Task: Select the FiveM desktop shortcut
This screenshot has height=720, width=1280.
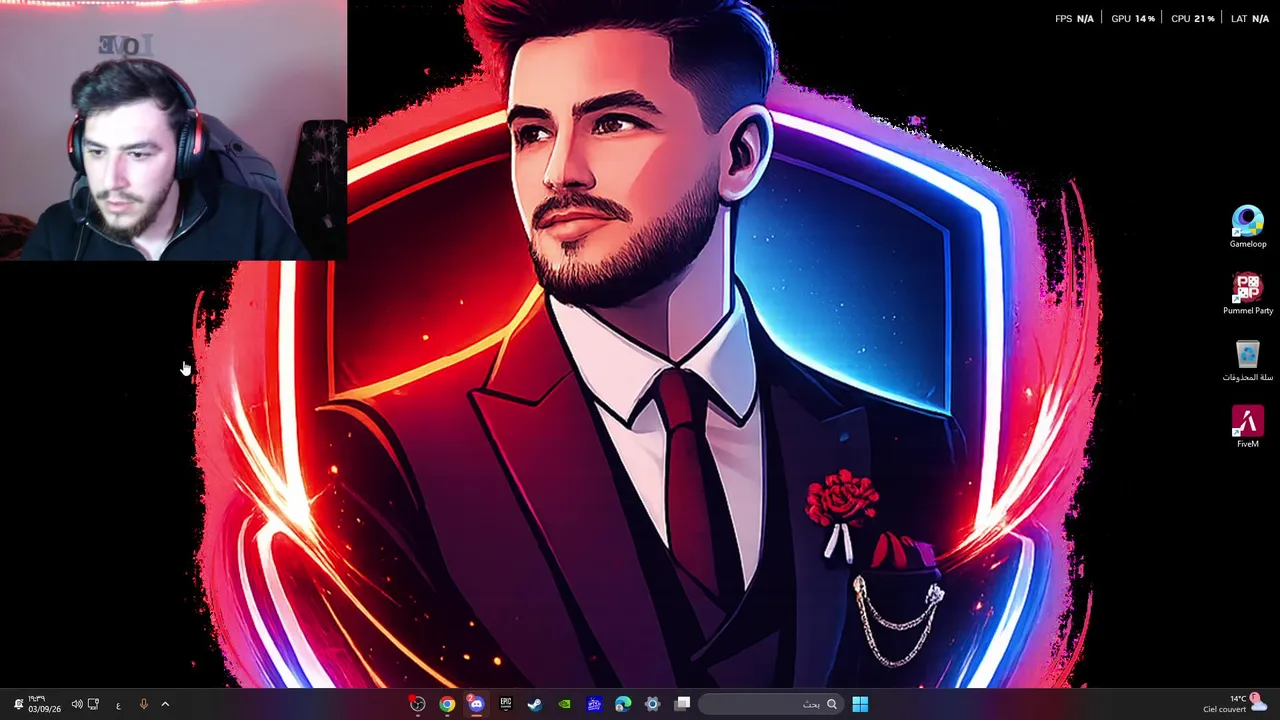Action: tap(1247, 427)
